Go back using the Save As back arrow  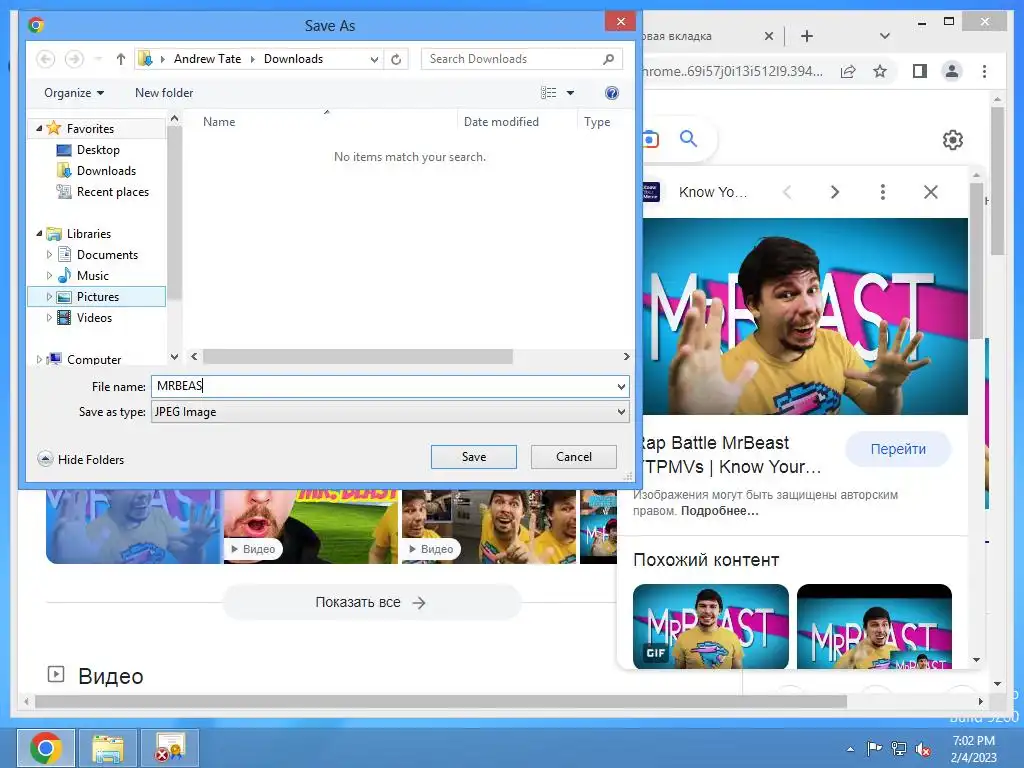coord(45,59)
